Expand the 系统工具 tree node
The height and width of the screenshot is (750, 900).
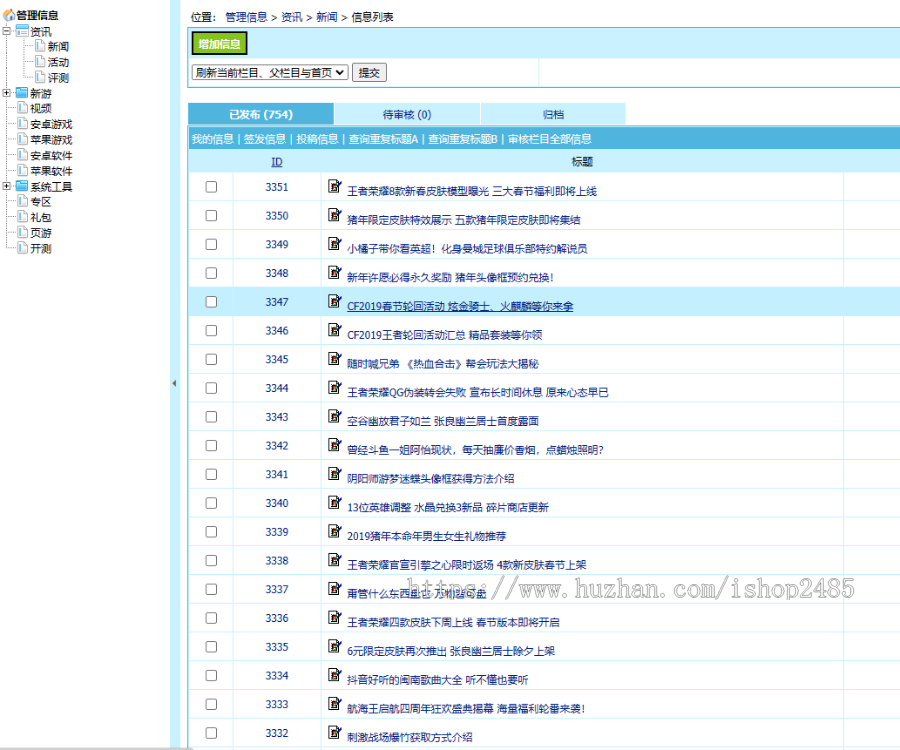pos(6,186)
